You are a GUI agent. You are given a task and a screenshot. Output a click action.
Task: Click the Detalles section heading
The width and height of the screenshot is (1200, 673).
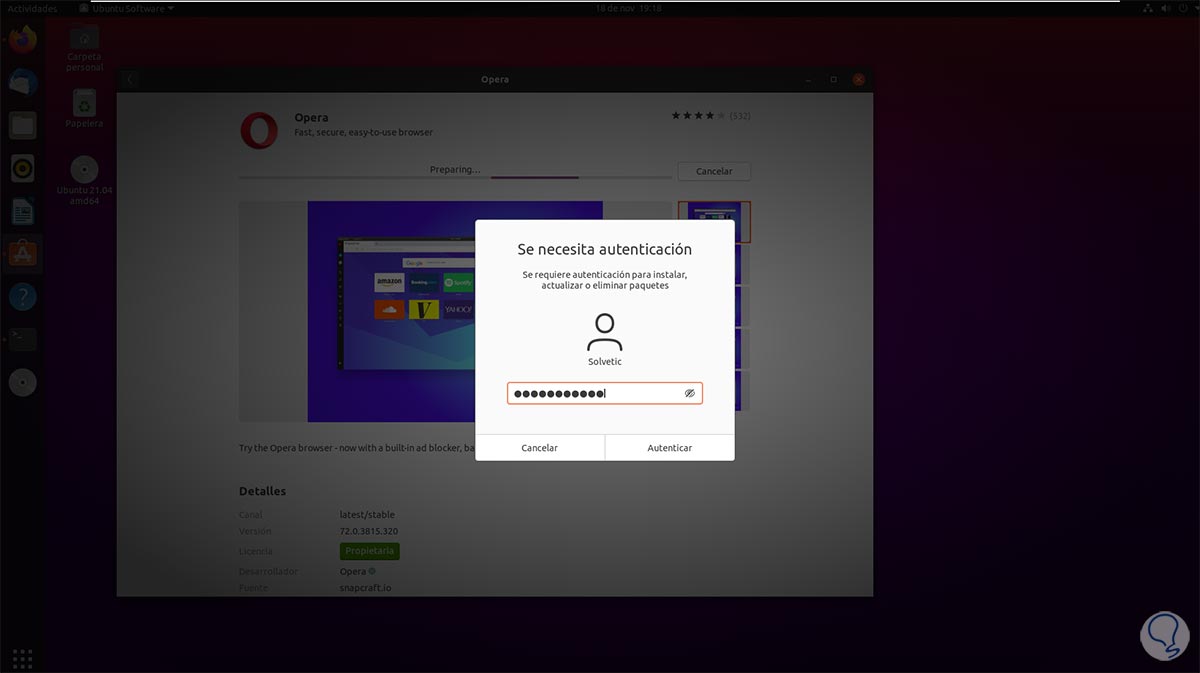(262, 491)
